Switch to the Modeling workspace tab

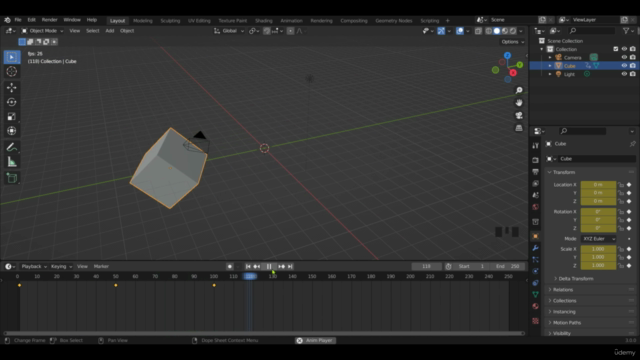pyautogui.click(x=142, y=21)
